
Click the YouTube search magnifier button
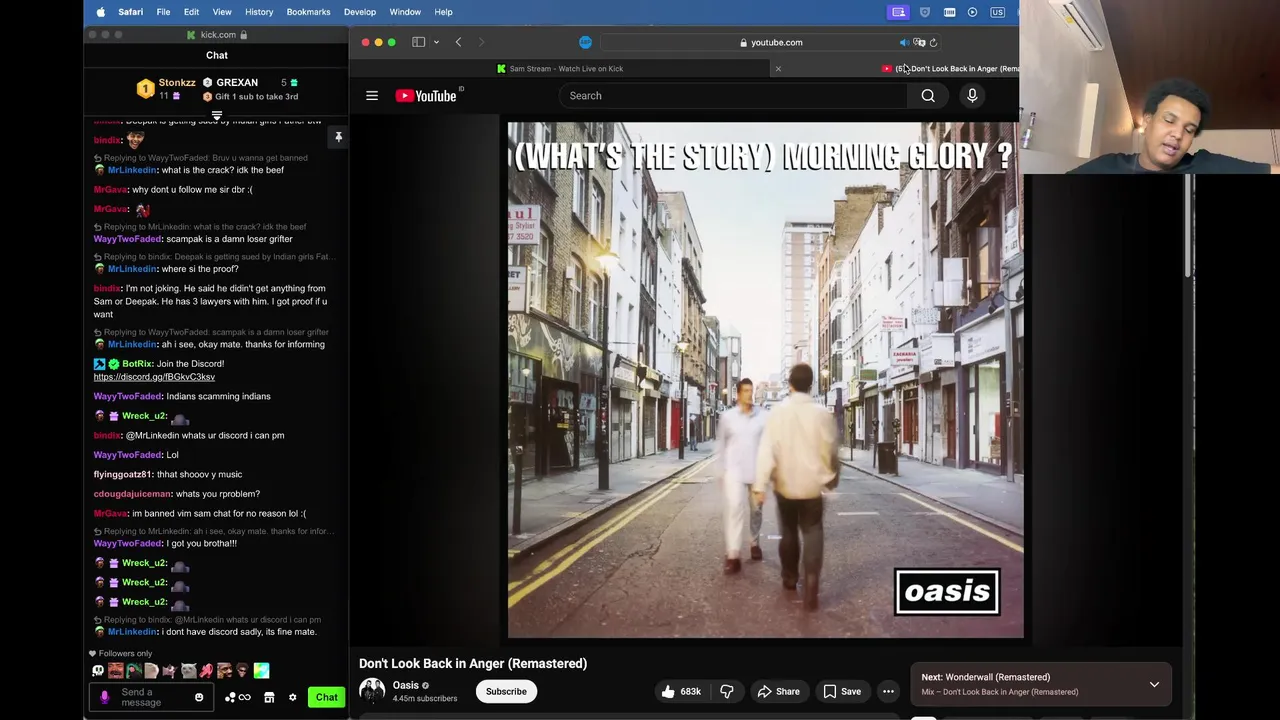tap(928, 96)
